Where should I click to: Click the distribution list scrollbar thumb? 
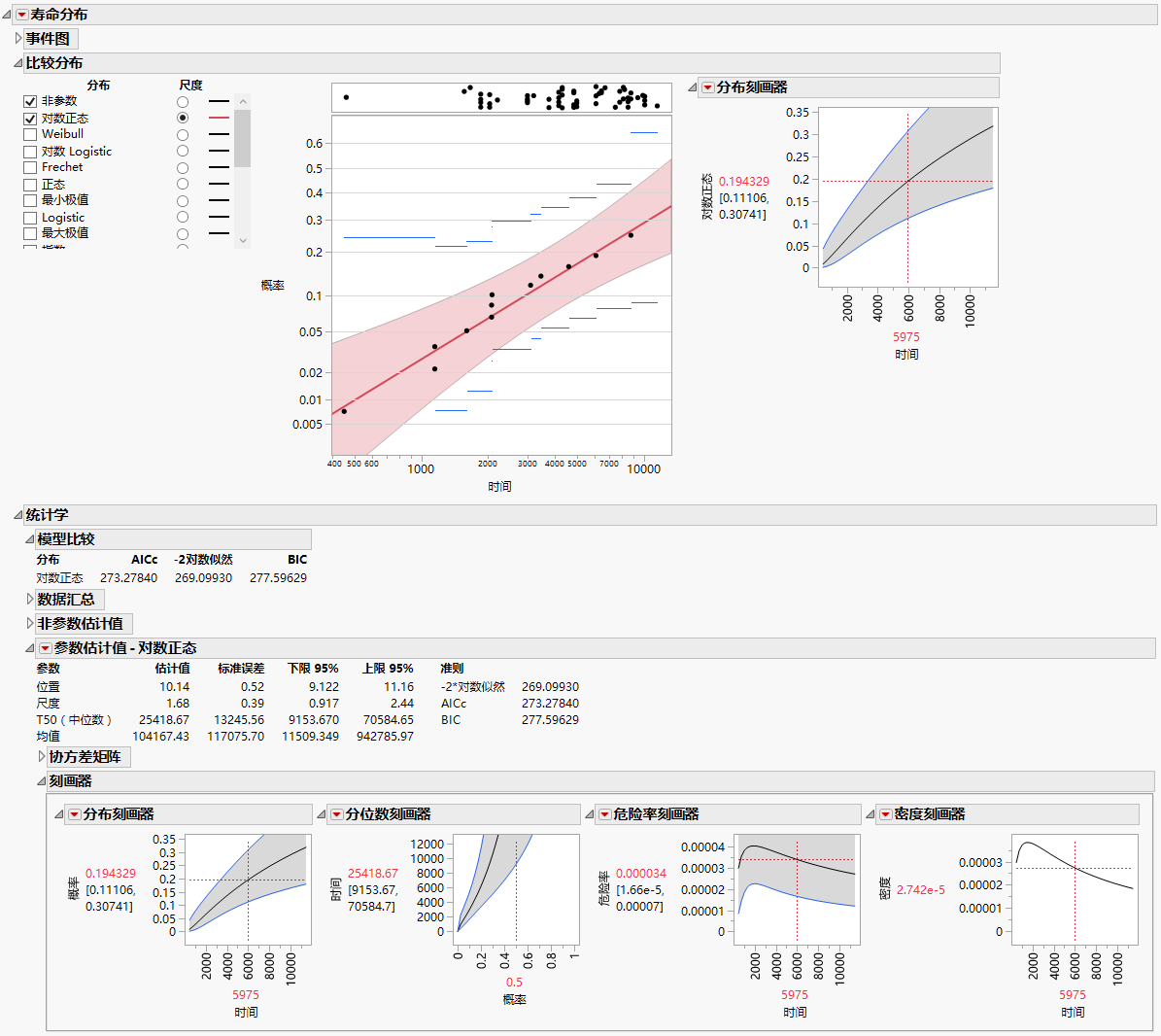[243, 138]
